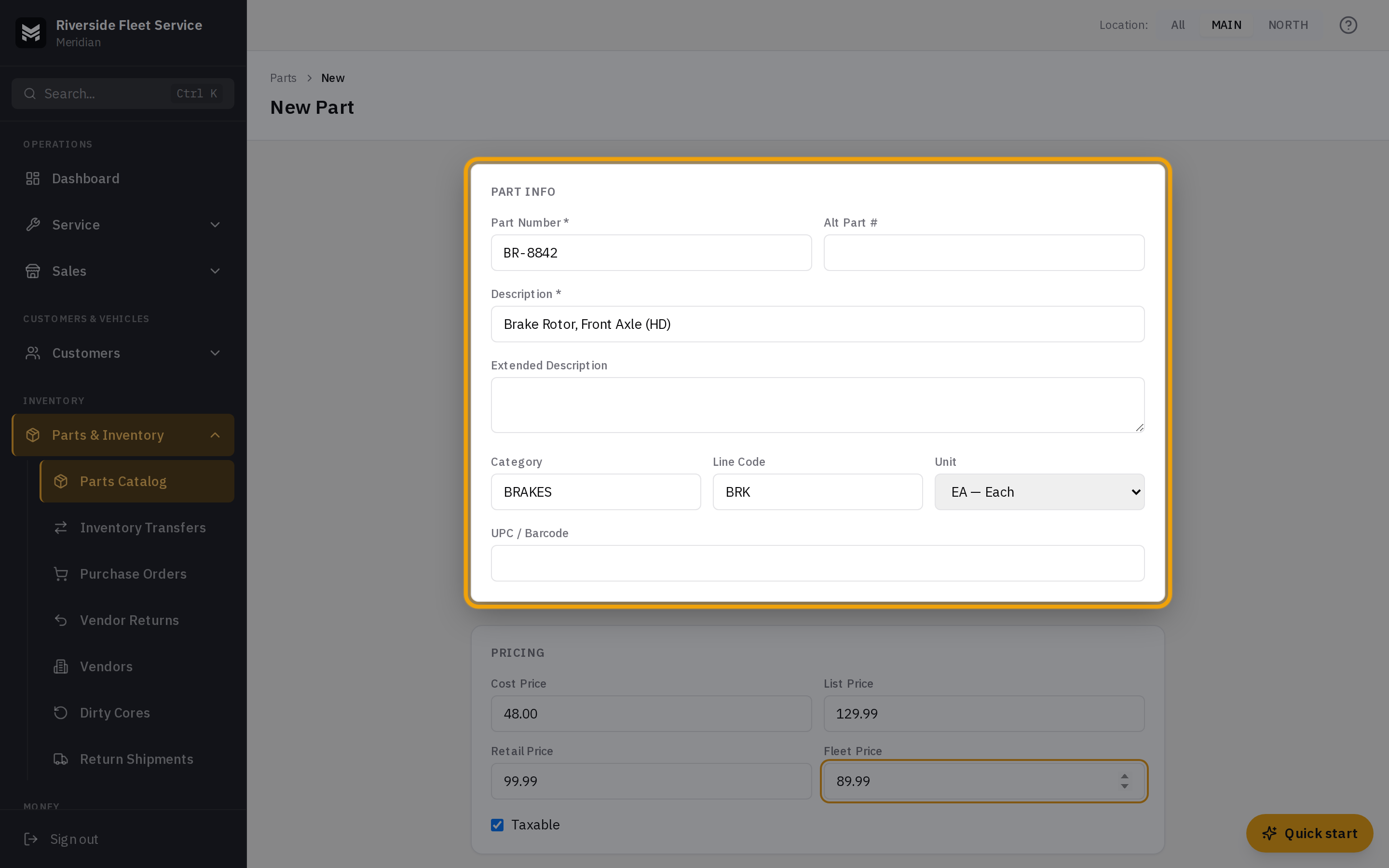Click the UPC / Barcode field
Image resolution: width=1389 pixels, height=868 pixels.
point(817,563)
